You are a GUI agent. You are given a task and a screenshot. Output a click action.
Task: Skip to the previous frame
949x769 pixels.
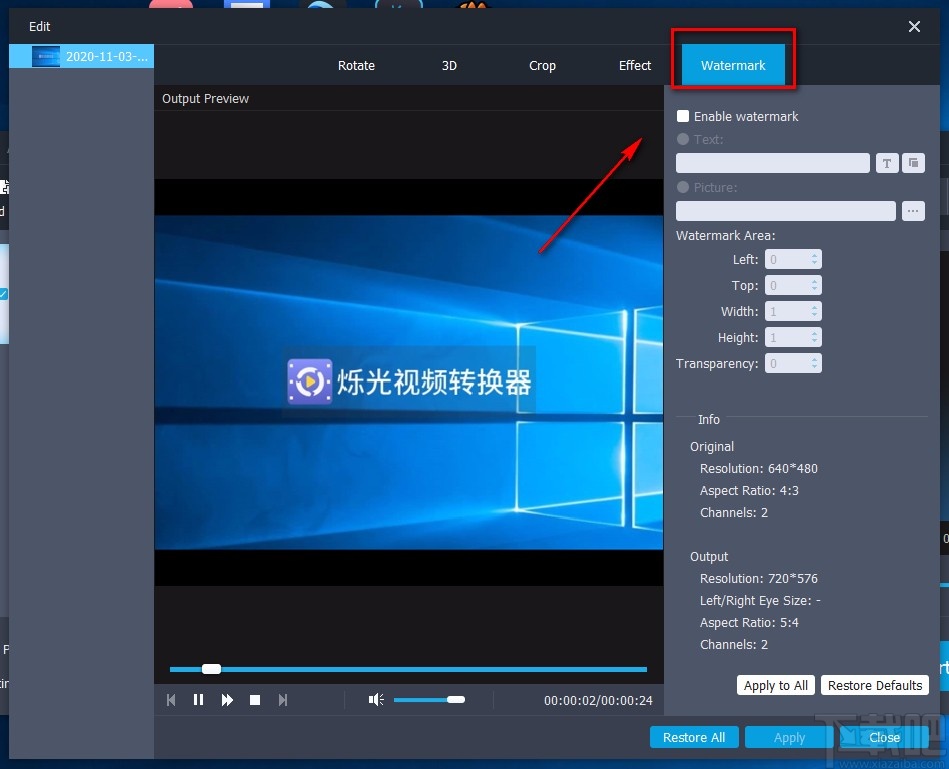tap(170, 699)
